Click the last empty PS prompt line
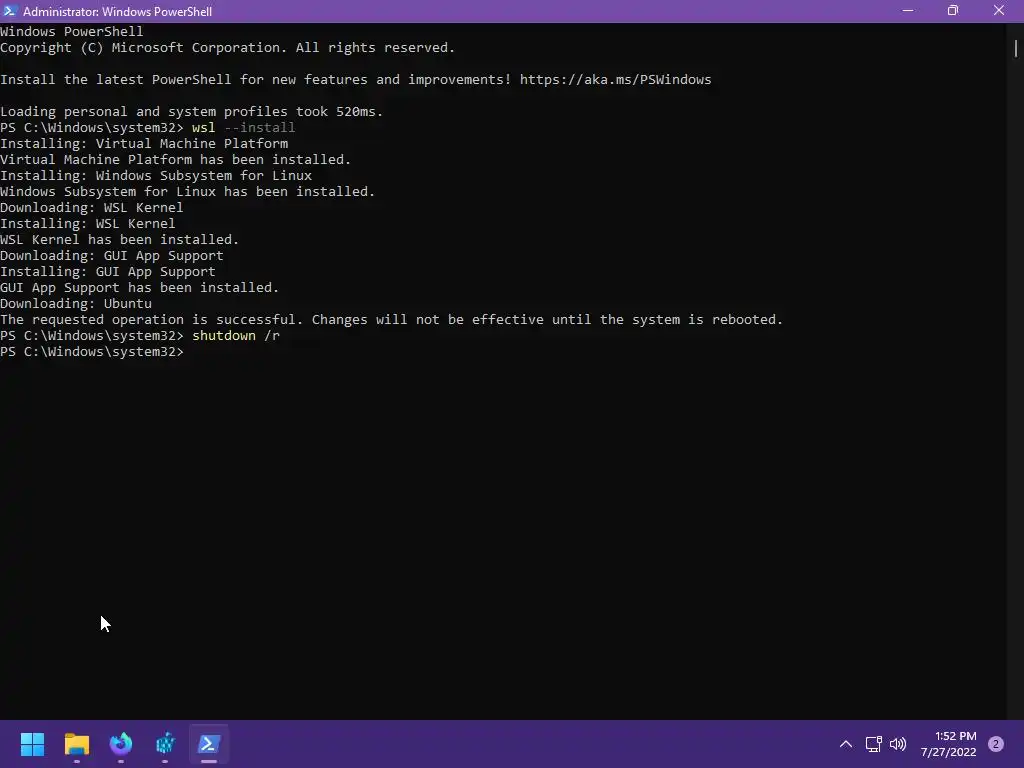1024x768 pixels. point(92,352)
